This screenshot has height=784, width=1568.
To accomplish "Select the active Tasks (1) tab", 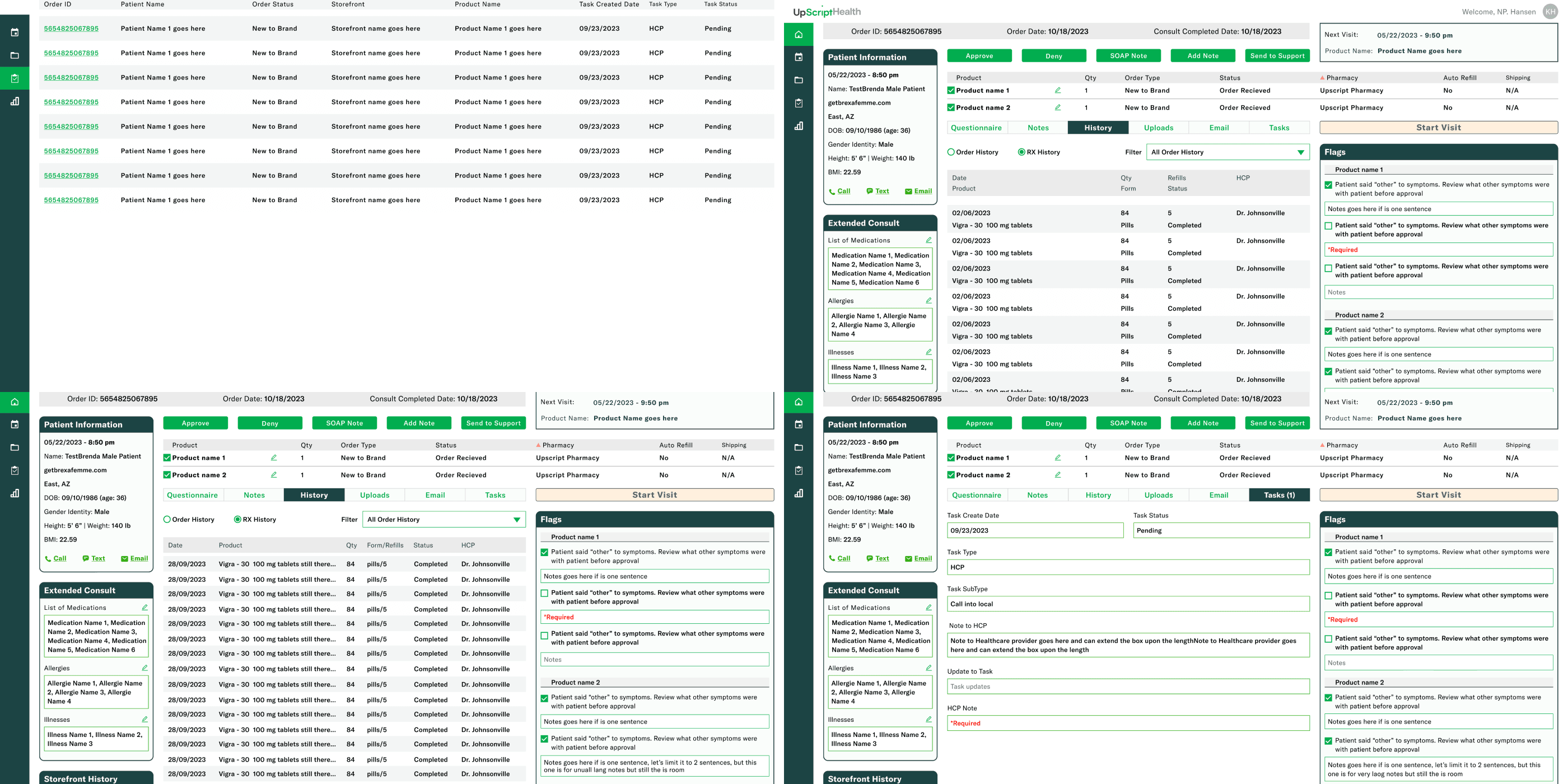I will [x=1279, y=495].
